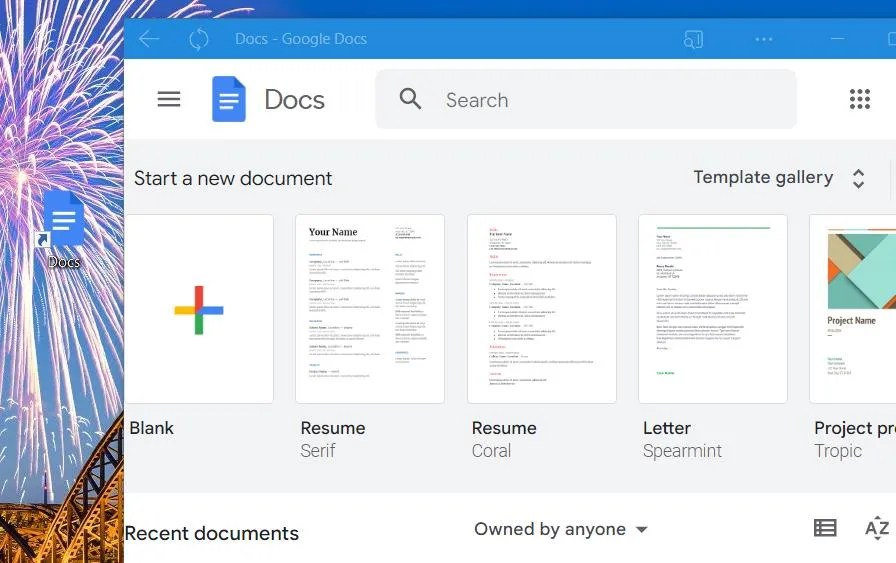Open the three-dot app menu

point(763,39)
